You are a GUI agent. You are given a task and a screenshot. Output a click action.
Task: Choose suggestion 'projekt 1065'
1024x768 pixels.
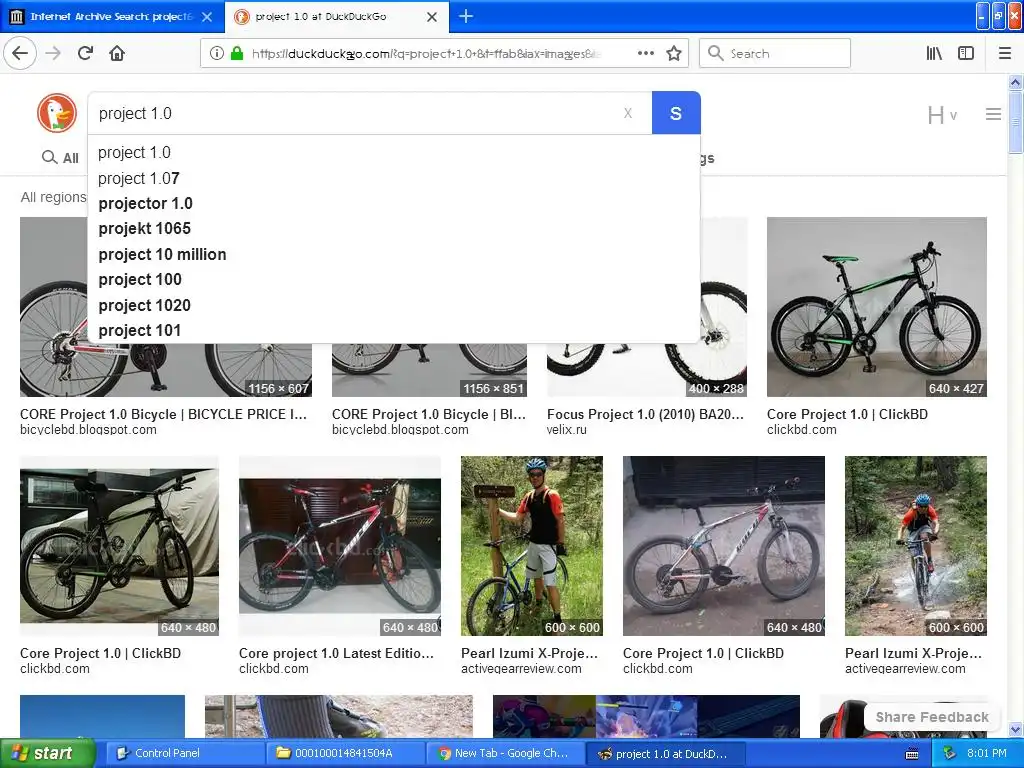[x=393, y=229]
